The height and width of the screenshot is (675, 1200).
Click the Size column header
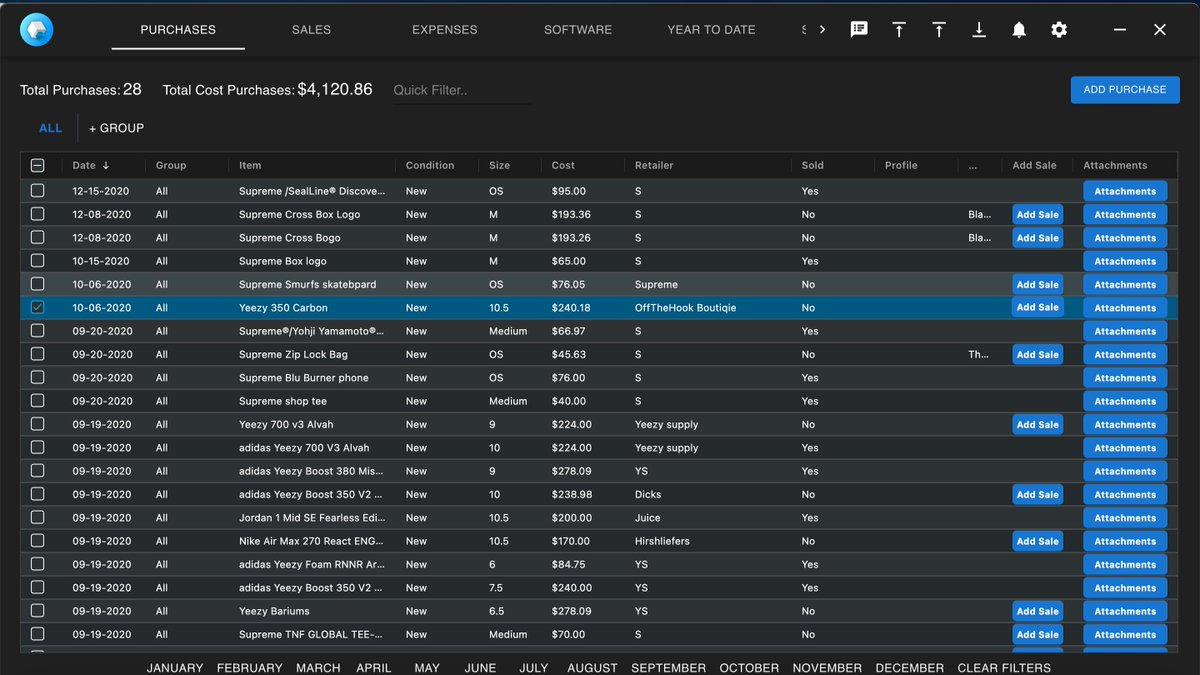tap(499, 166)
